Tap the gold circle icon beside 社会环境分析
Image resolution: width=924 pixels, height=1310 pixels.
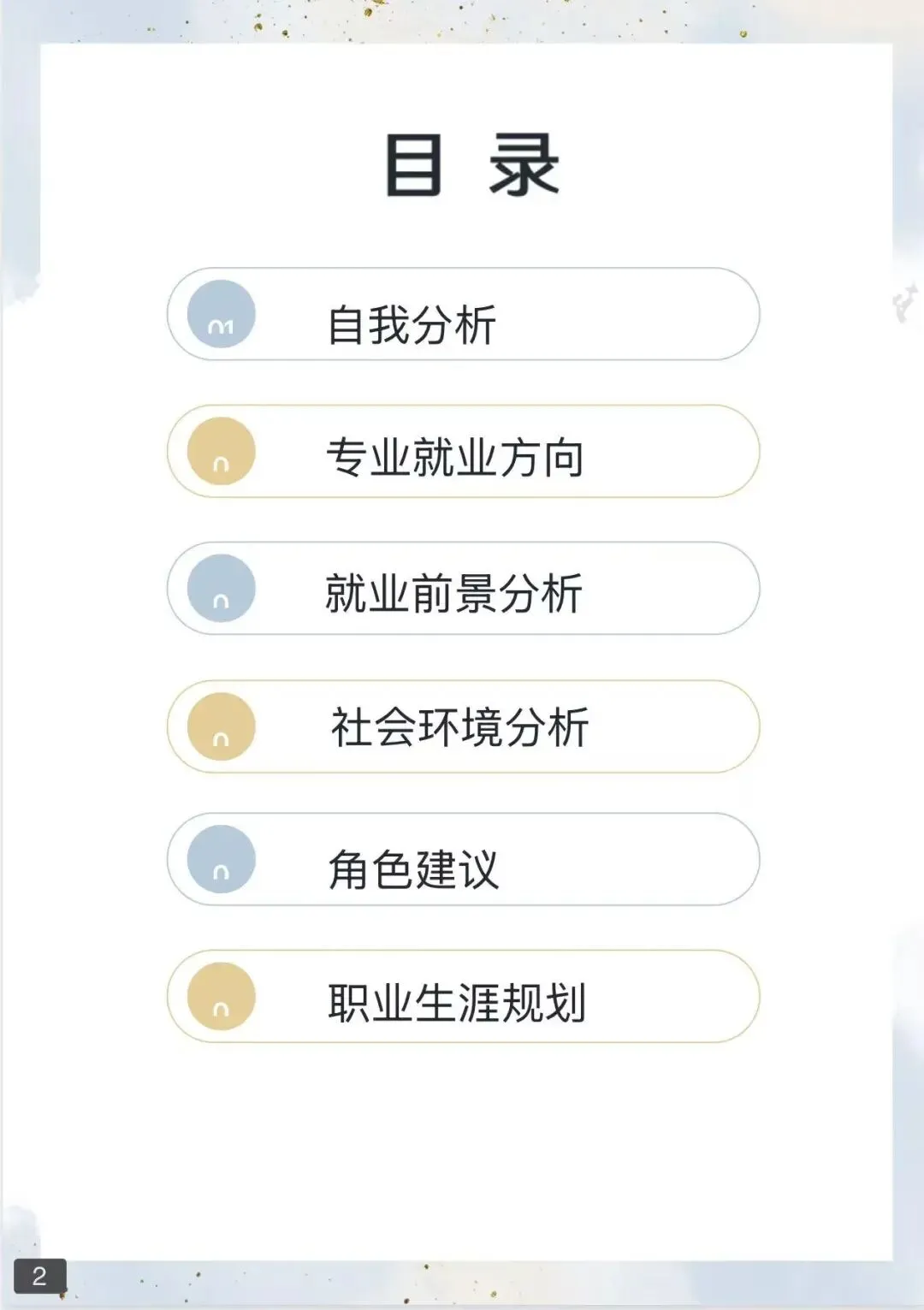[222, 726]
